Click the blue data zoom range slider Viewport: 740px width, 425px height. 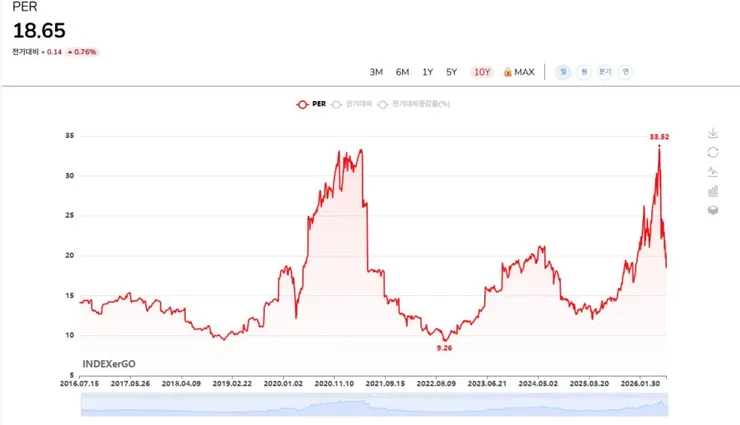click(x=374, y=405)
